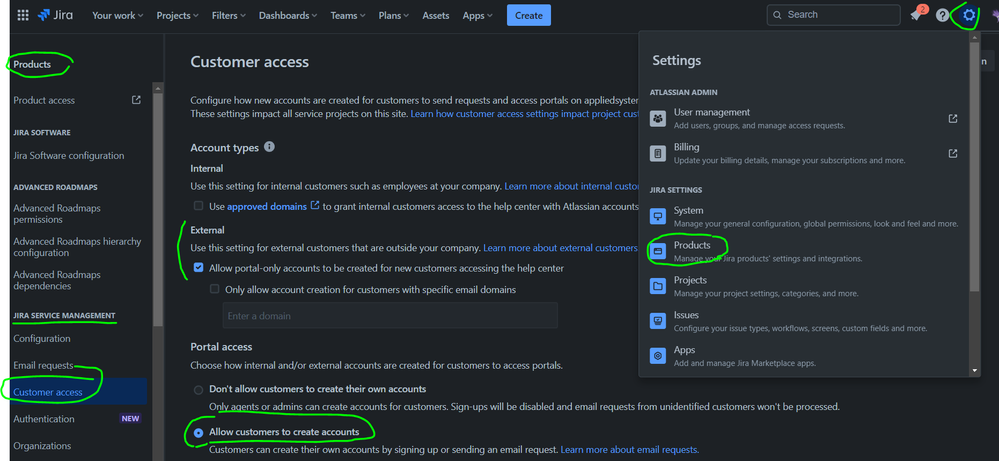Click the search magnifier icon
Image resolution: width=999 pixels, height=461 pixels.
coord(777,15)
